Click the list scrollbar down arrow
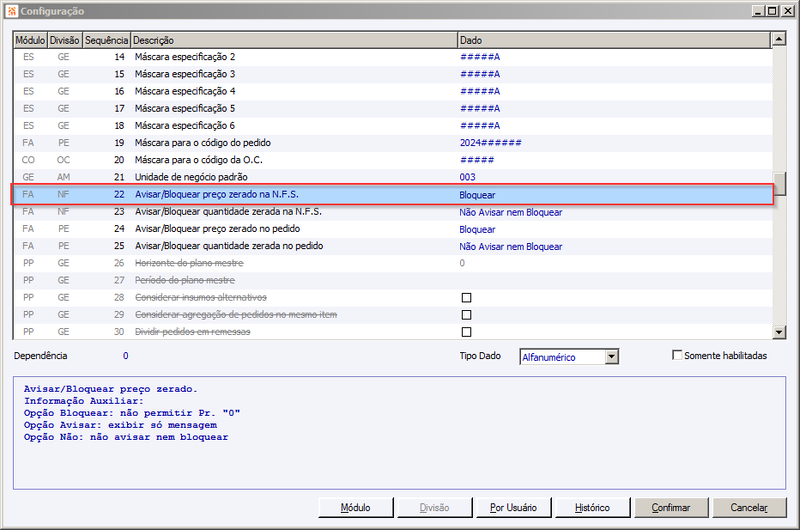The height and width of the screenshot is (530, 800). coord(779,332)
